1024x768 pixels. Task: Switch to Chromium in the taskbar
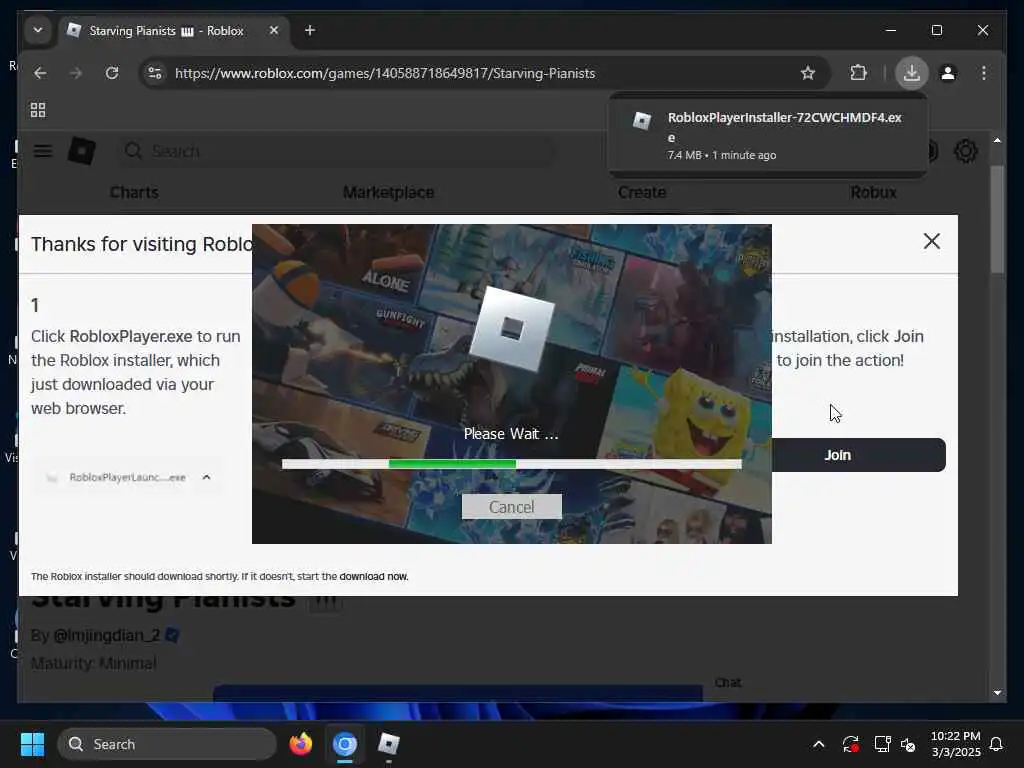point(345,744)
